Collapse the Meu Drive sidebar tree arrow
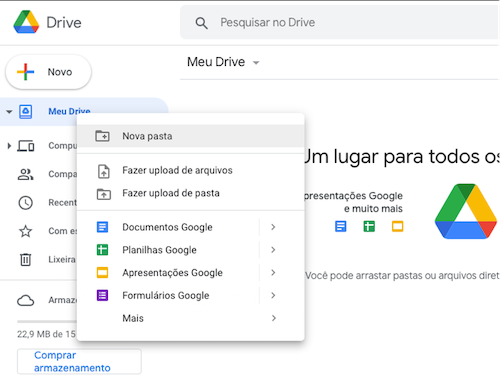 [x=9, y=112]
